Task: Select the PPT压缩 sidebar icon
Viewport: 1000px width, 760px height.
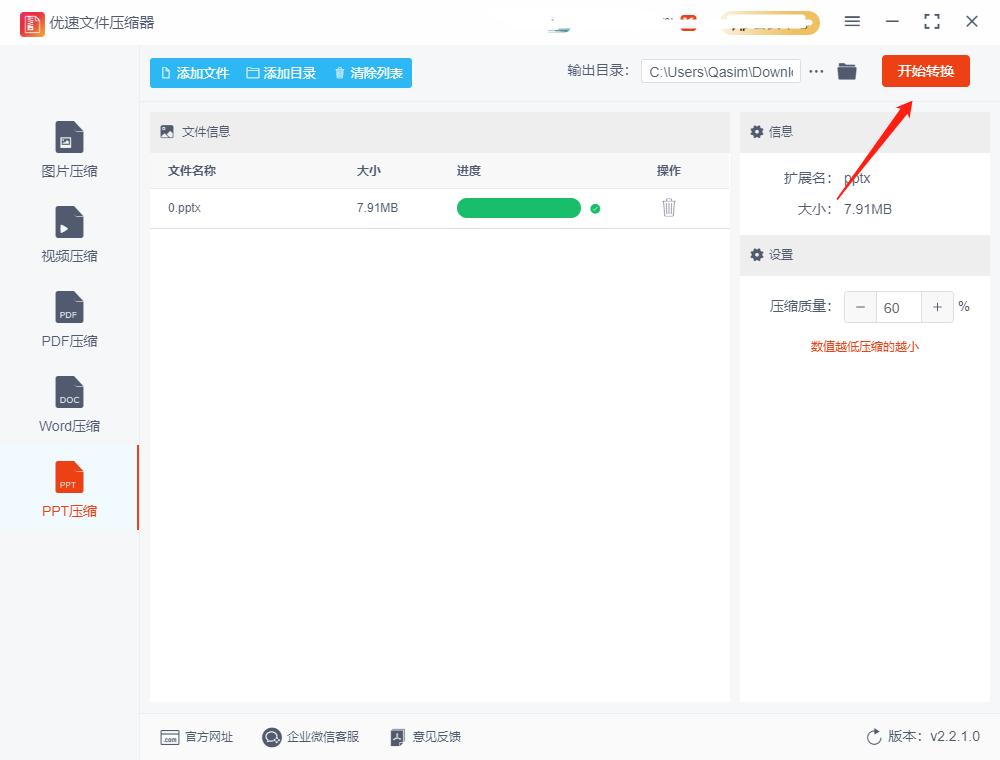Action: click(x=68, y=488)
